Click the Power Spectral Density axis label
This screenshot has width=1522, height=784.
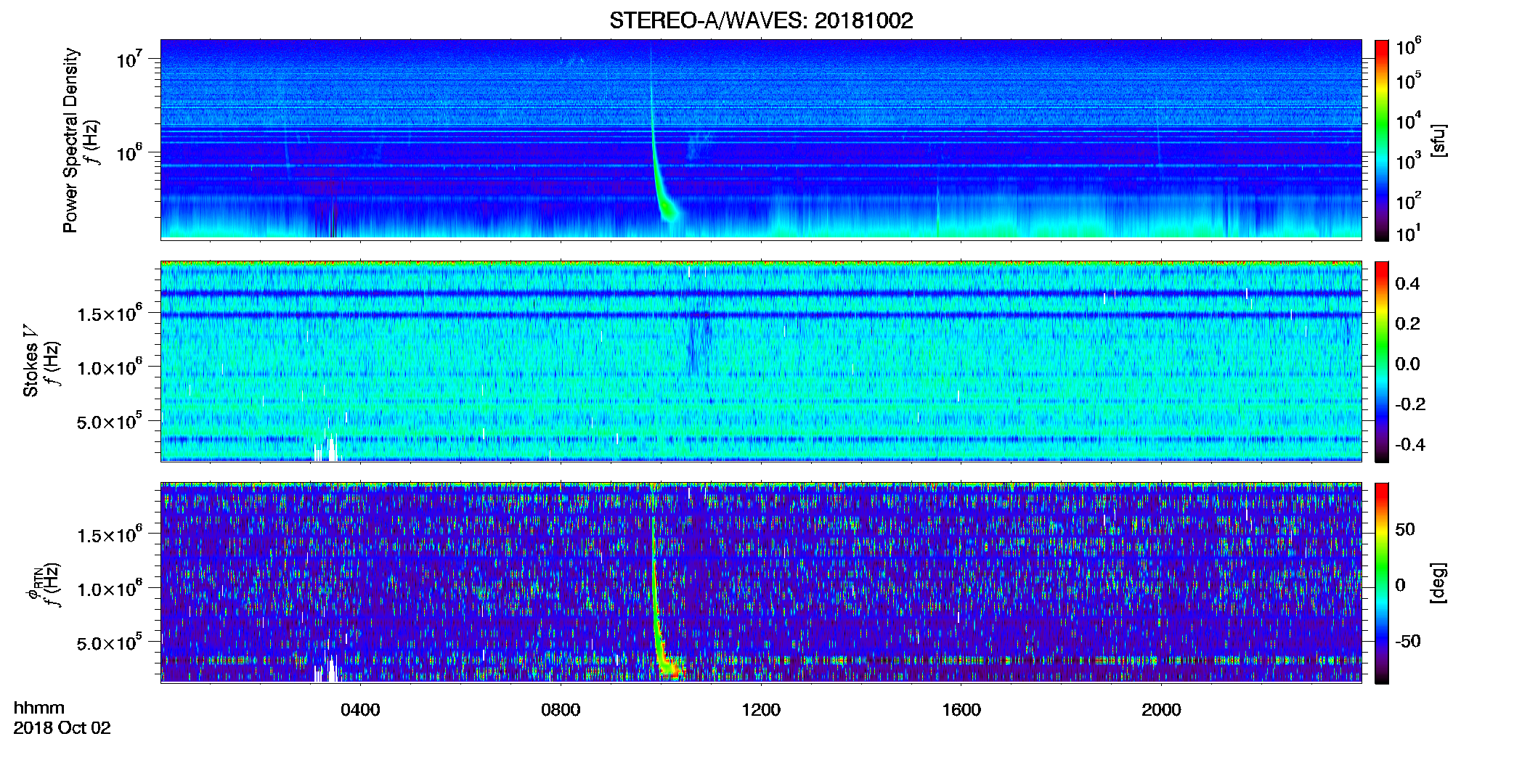pyautogui.click(x=70, y=140)
